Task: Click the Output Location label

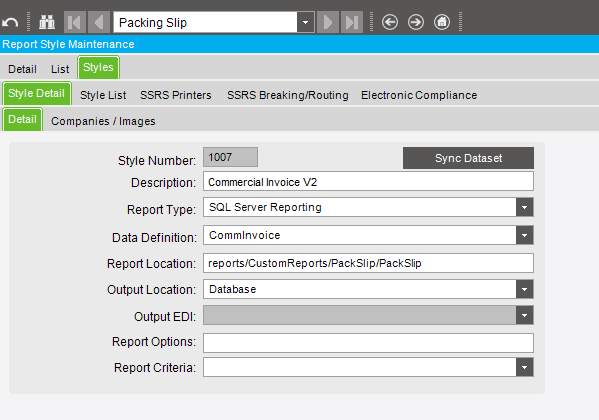Action: (x=151, y=290)
